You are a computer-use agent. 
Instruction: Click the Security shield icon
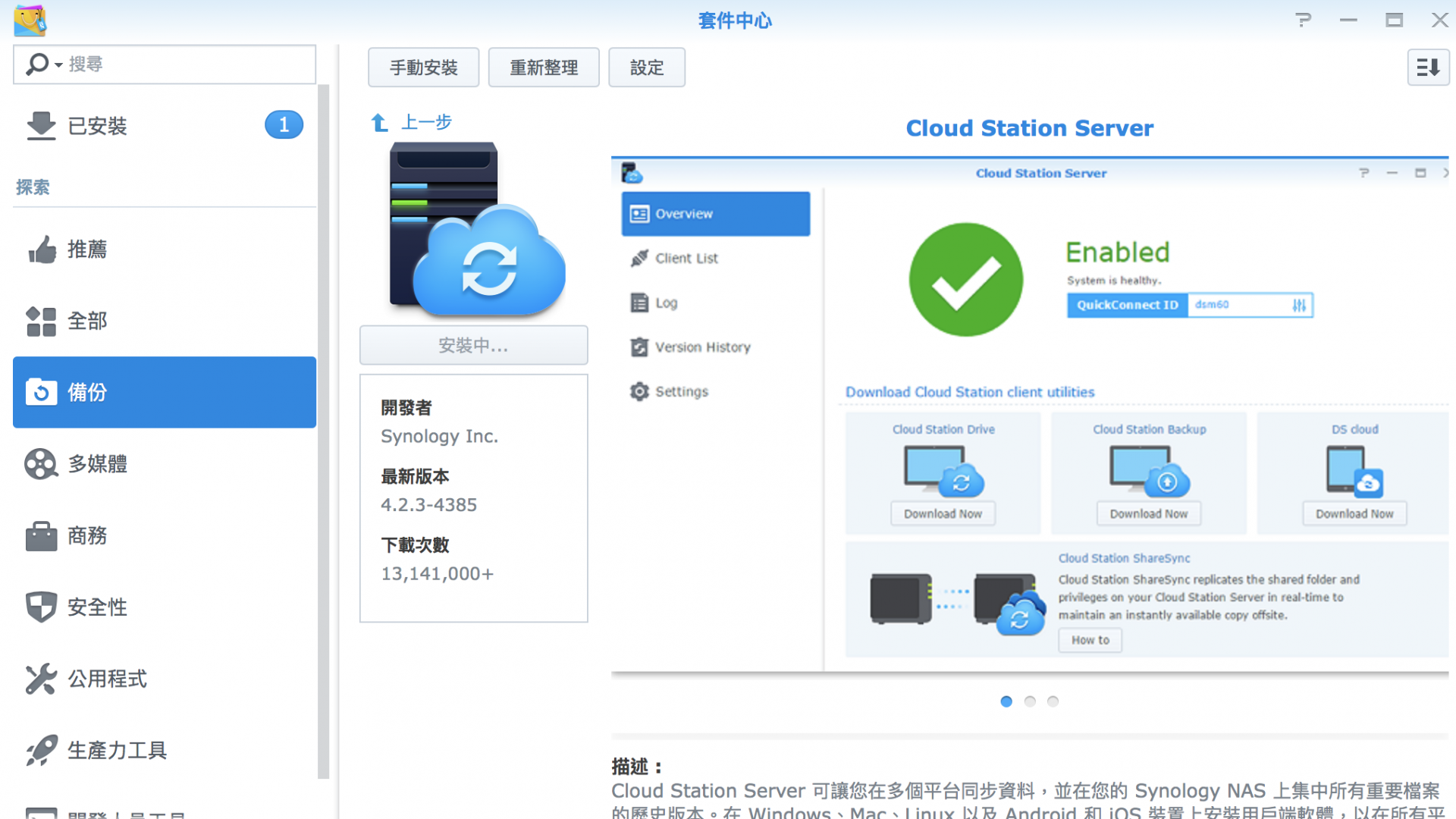(x=41, y=607)
